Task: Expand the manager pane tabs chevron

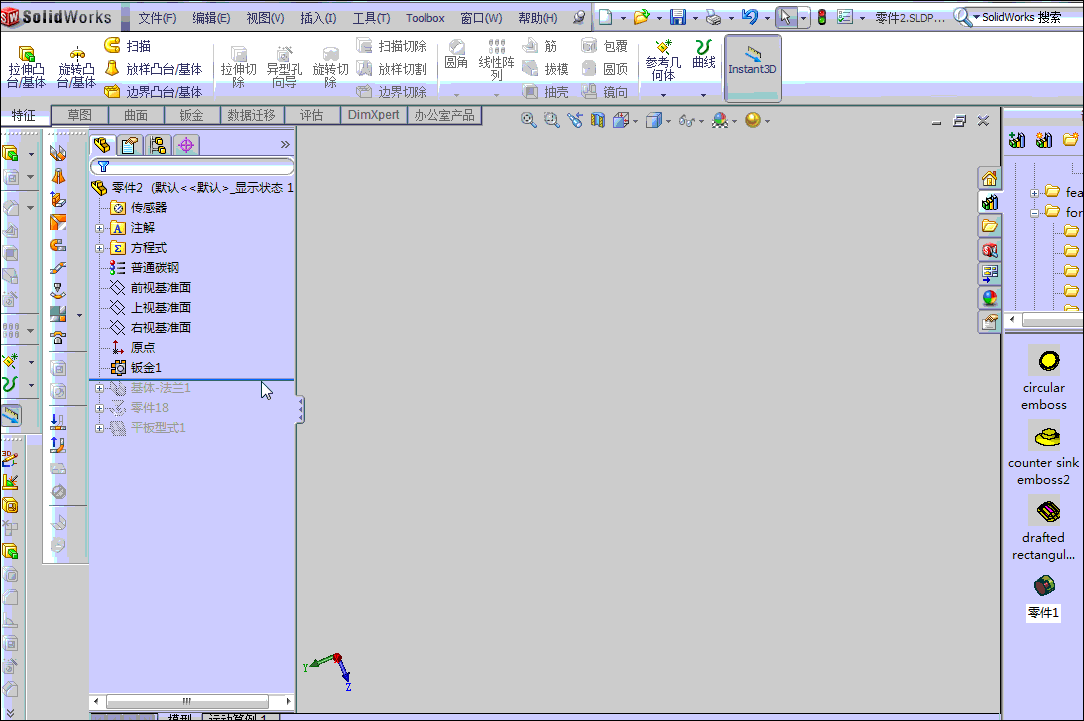Action: (x=285, y=144)
